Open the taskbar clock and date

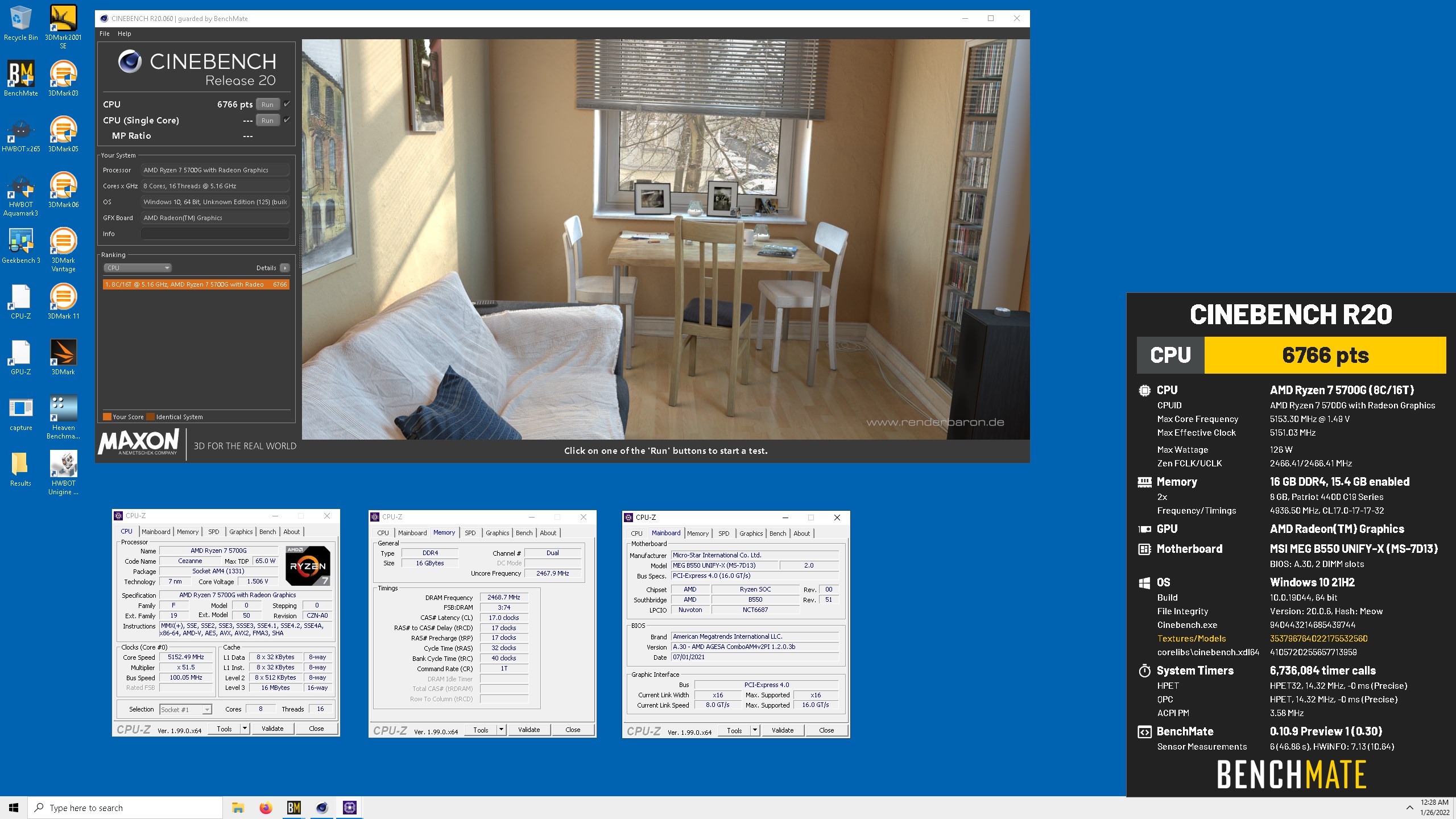coord(1434,808)
